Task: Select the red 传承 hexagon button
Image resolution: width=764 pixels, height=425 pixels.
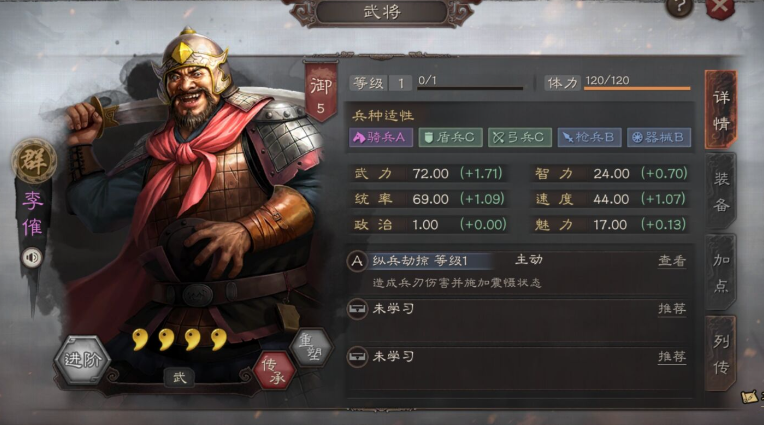Action: (274, 371)
